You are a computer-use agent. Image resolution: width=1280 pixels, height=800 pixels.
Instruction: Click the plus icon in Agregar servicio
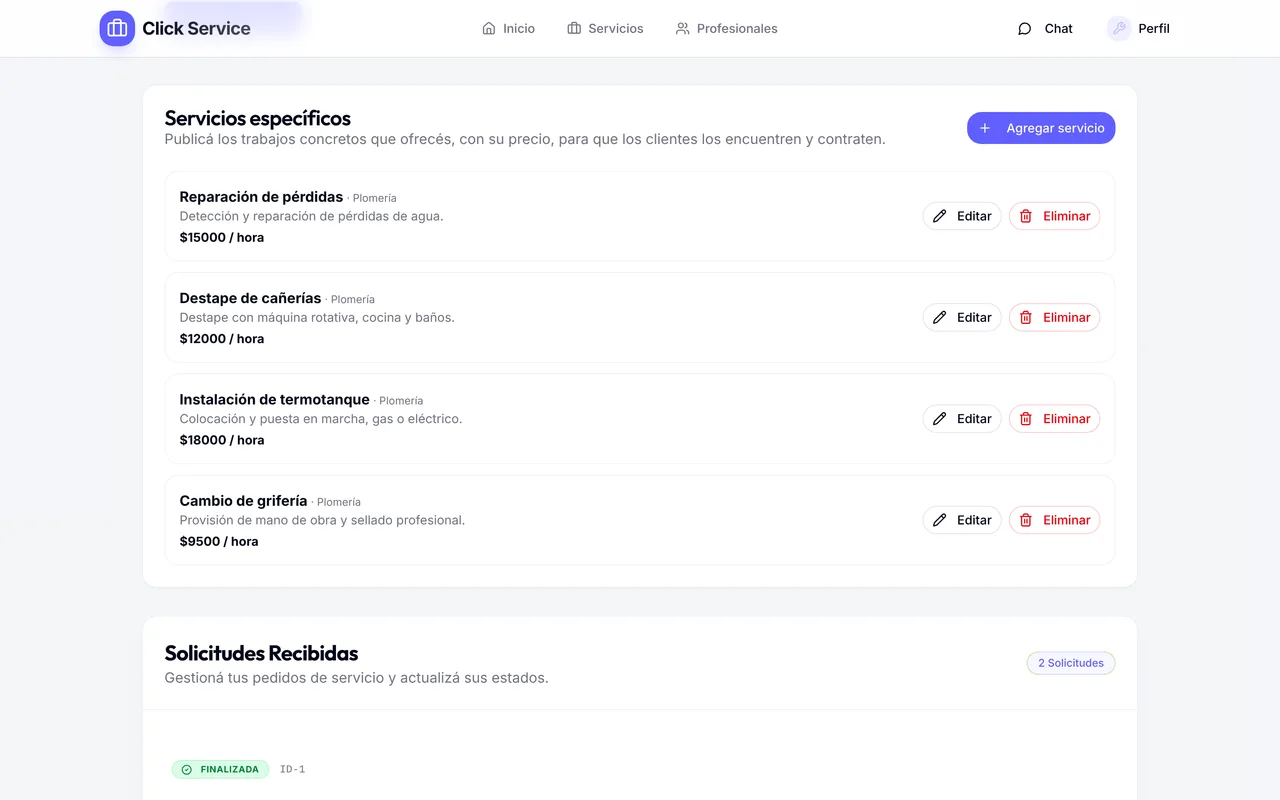985,128
